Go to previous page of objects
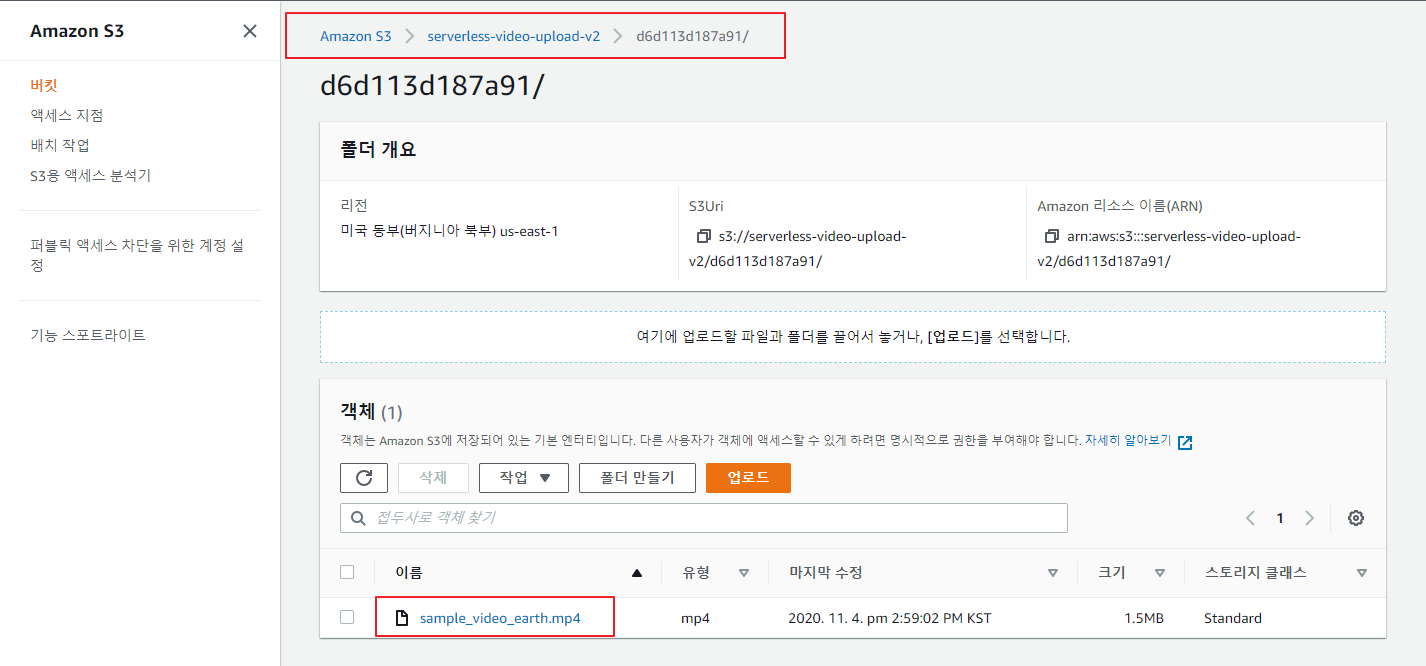The image size is (1426, 666). pyautogui.click(x=1250, y=518)
